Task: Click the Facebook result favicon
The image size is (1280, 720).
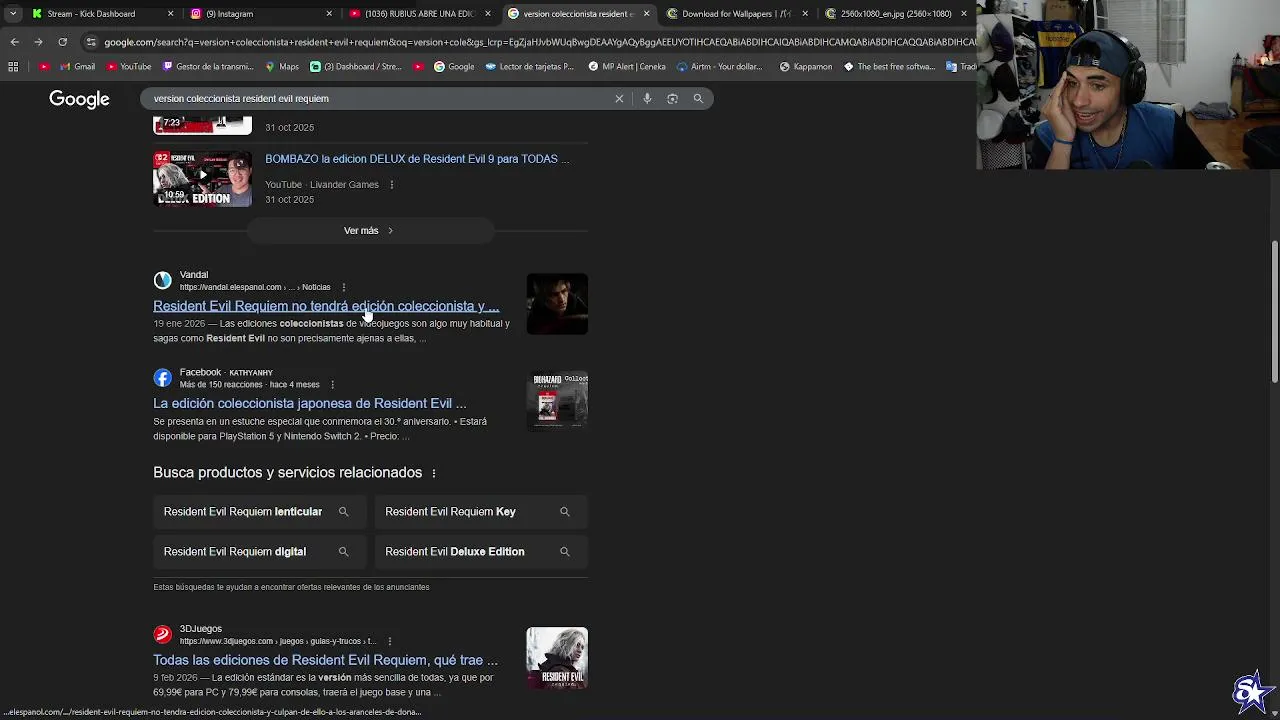Action: [162, 378]
